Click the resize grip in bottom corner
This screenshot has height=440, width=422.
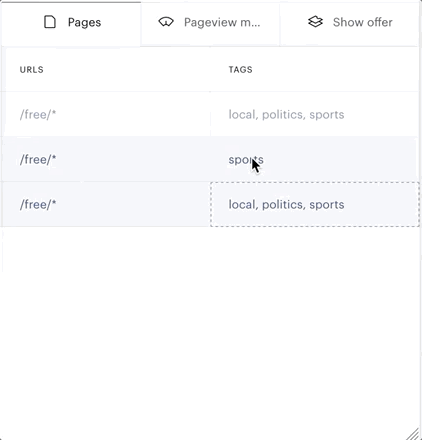click(413, 434)
